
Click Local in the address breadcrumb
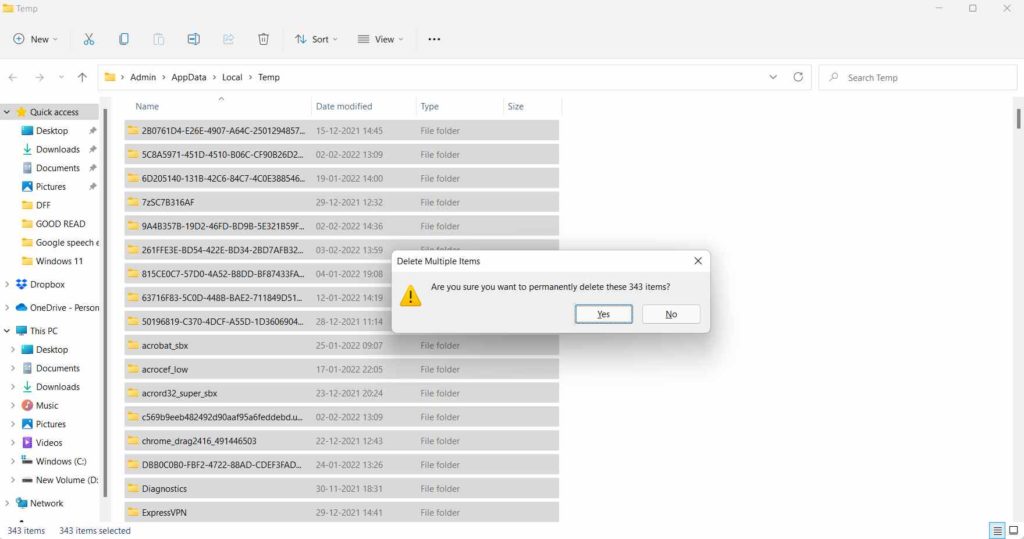click(x=232, y=77)
